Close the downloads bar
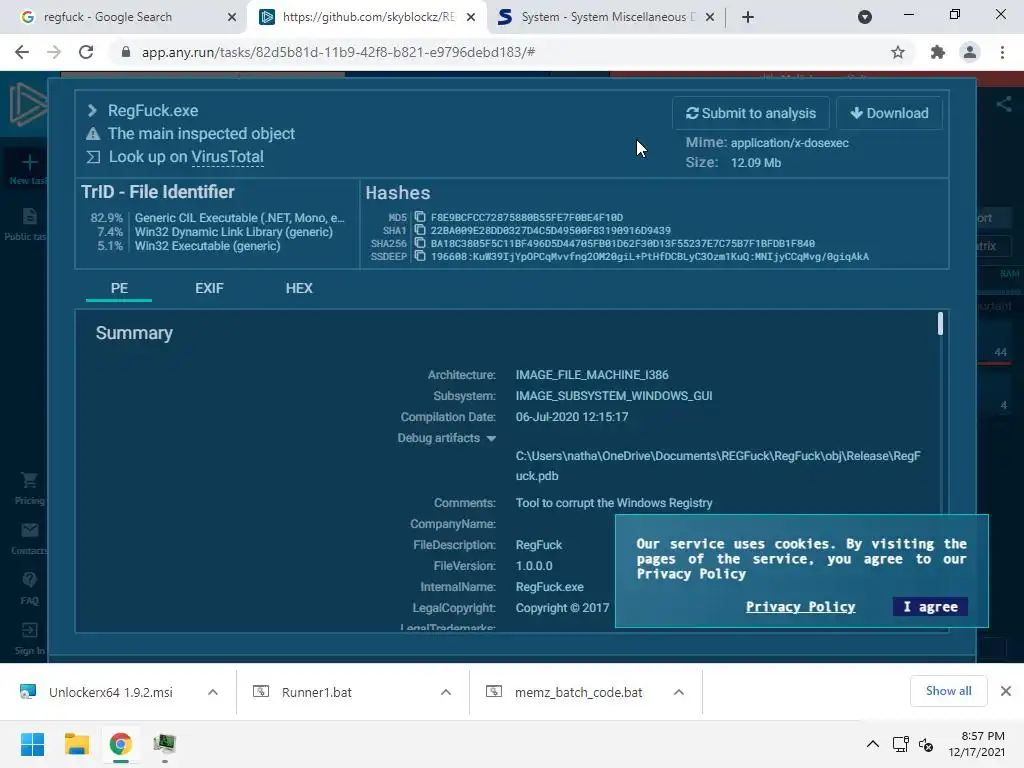The image size is (1024, 768). coord(1006,691)
